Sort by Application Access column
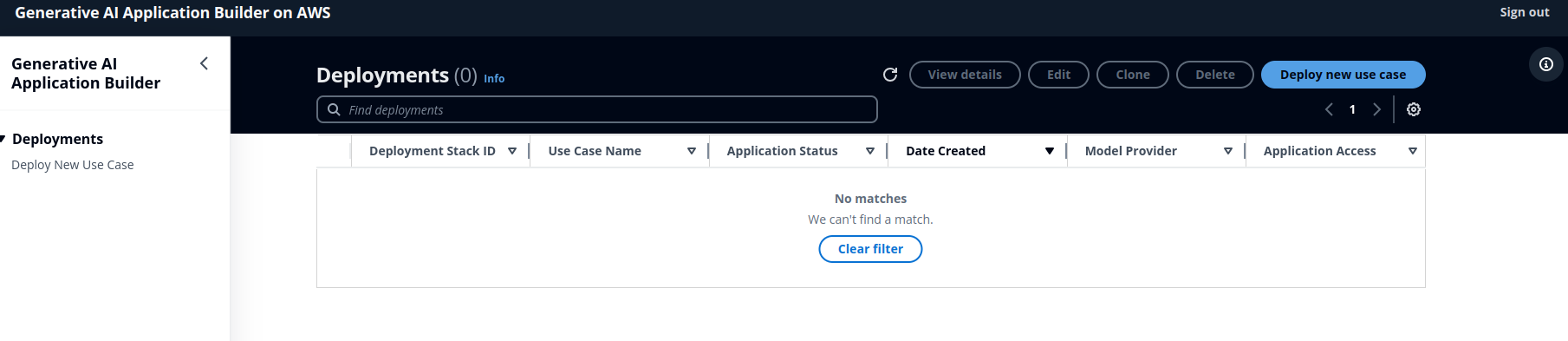The height and width of the screenshot is (341, 1568). pyautogui.click(x=1336, y=151)
